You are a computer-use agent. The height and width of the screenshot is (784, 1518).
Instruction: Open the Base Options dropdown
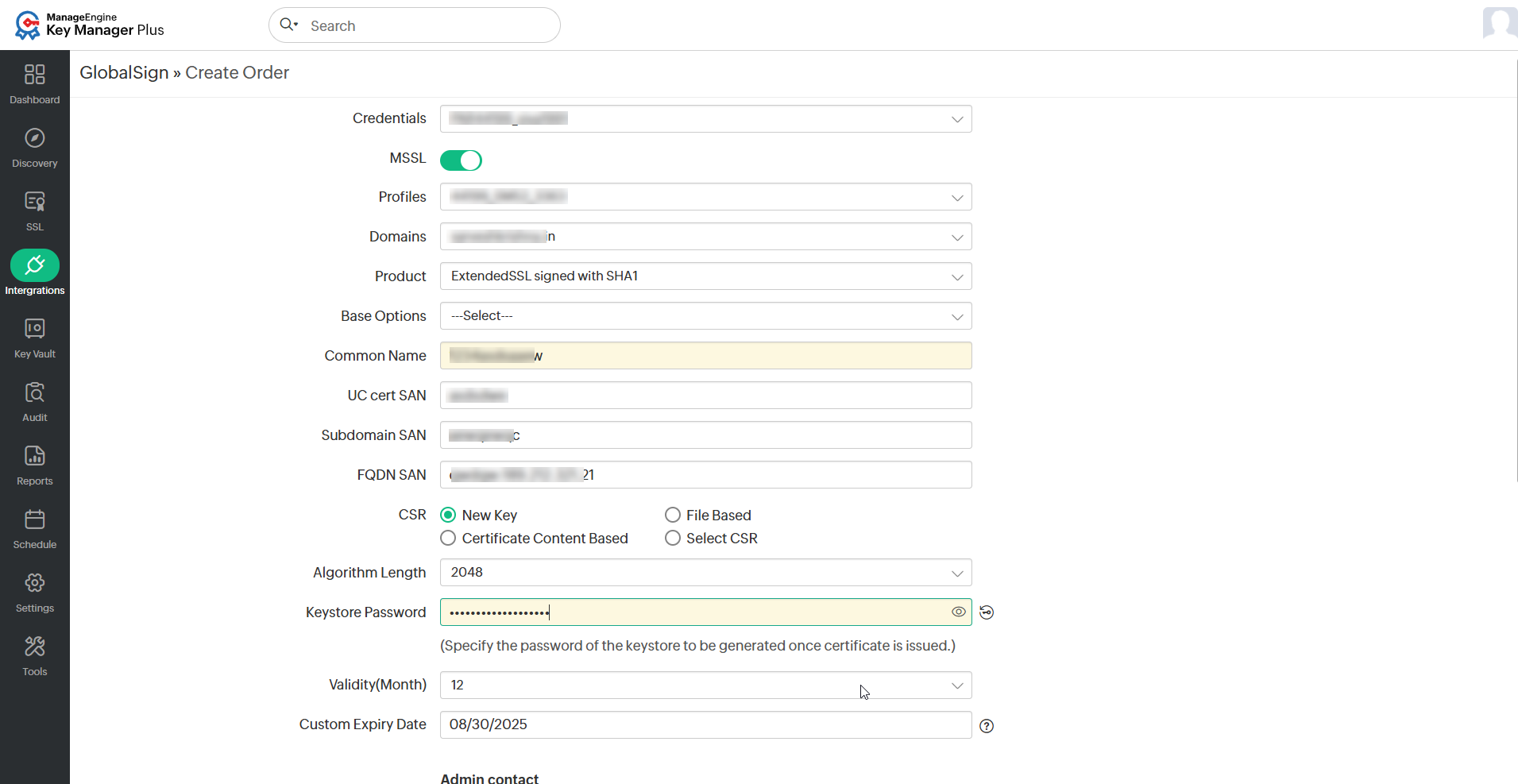(706, 316)
